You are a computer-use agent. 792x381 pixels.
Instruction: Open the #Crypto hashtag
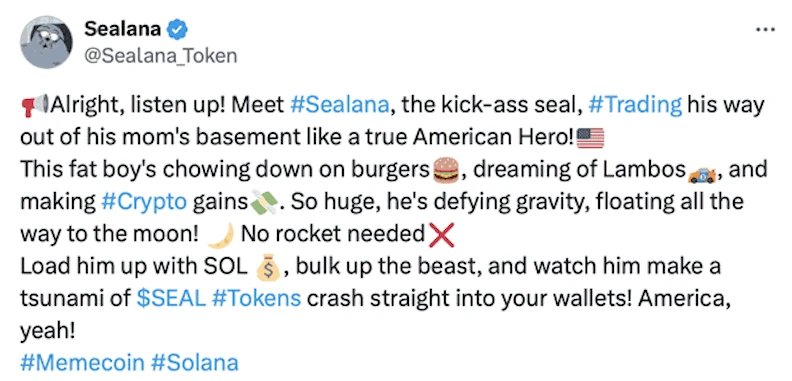[144, 202]
